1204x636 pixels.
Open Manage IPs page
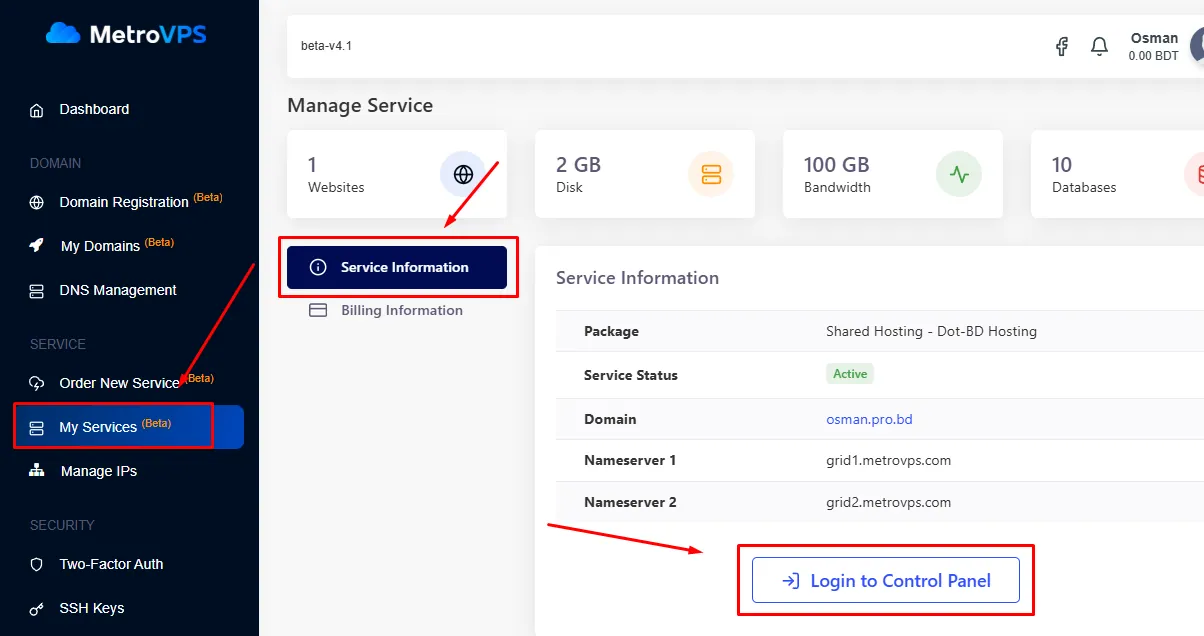pos(98,471)
